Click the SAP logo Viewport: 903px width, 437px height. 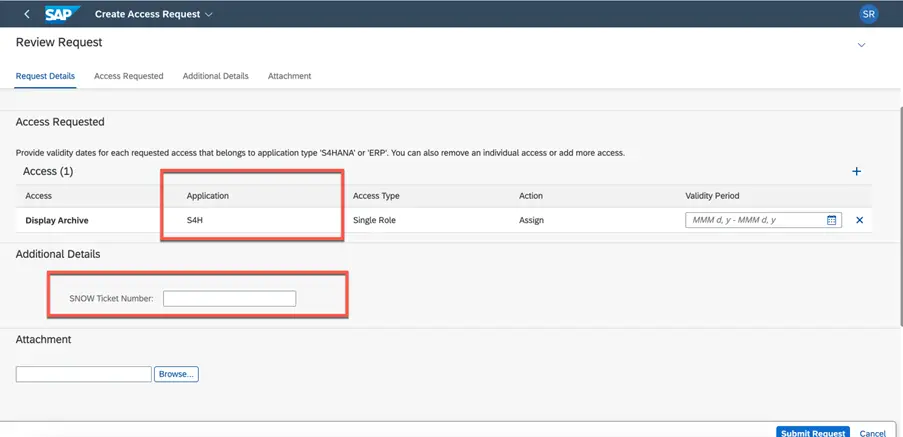[x=62, y=14]
